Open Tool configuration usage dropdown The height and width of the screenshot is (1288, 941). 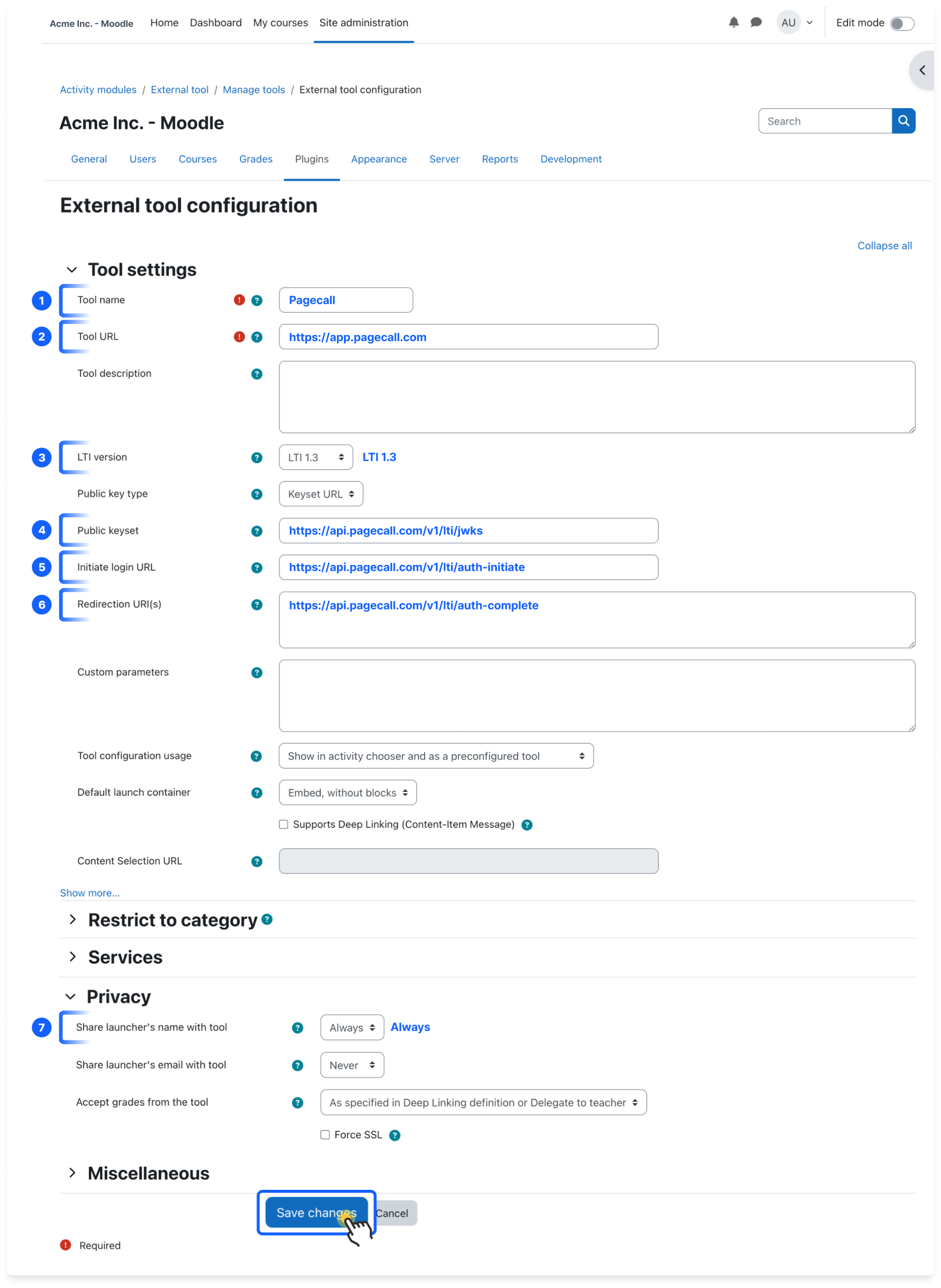click(436, 756)
